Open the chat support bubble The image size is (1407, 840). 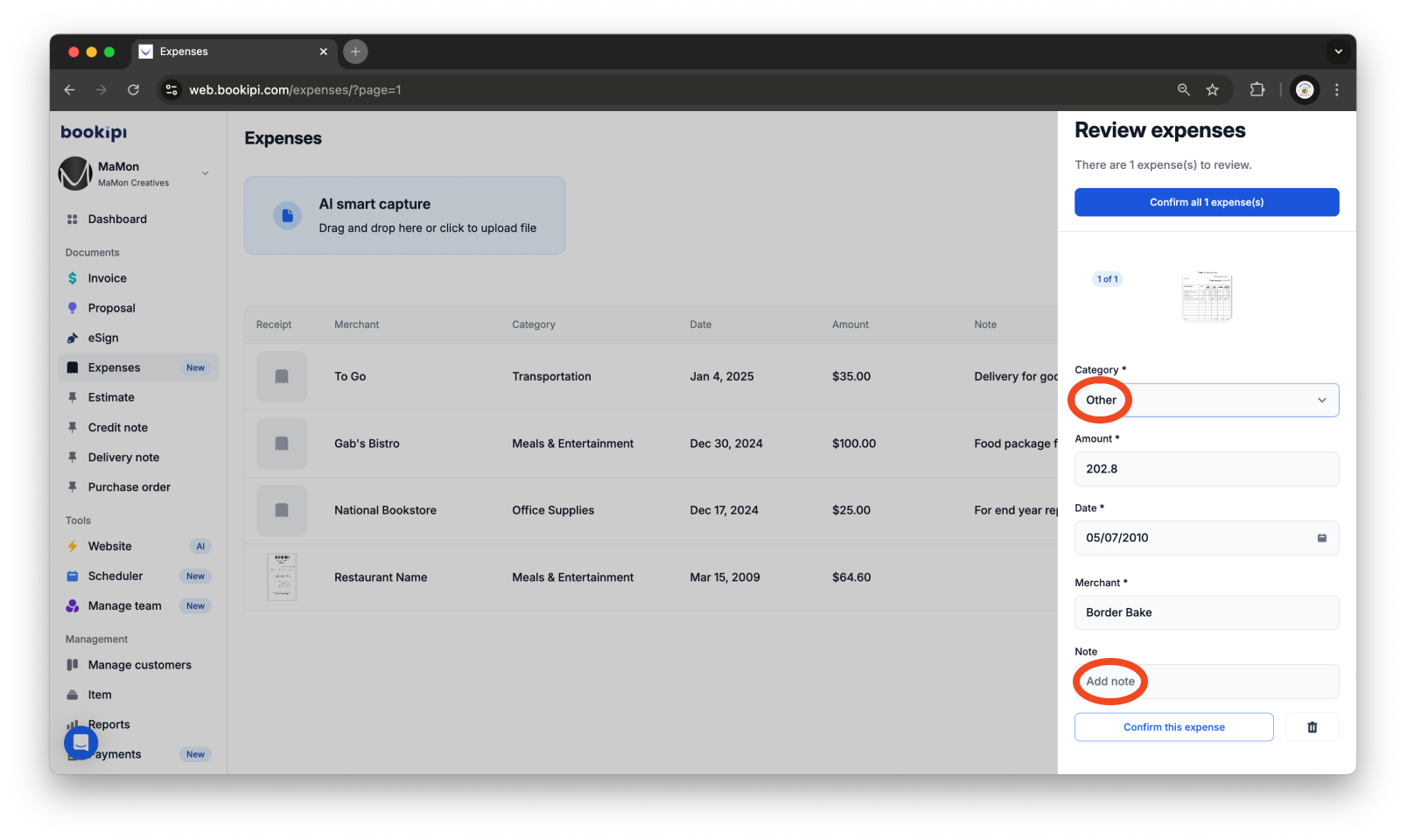pos(80,742)
